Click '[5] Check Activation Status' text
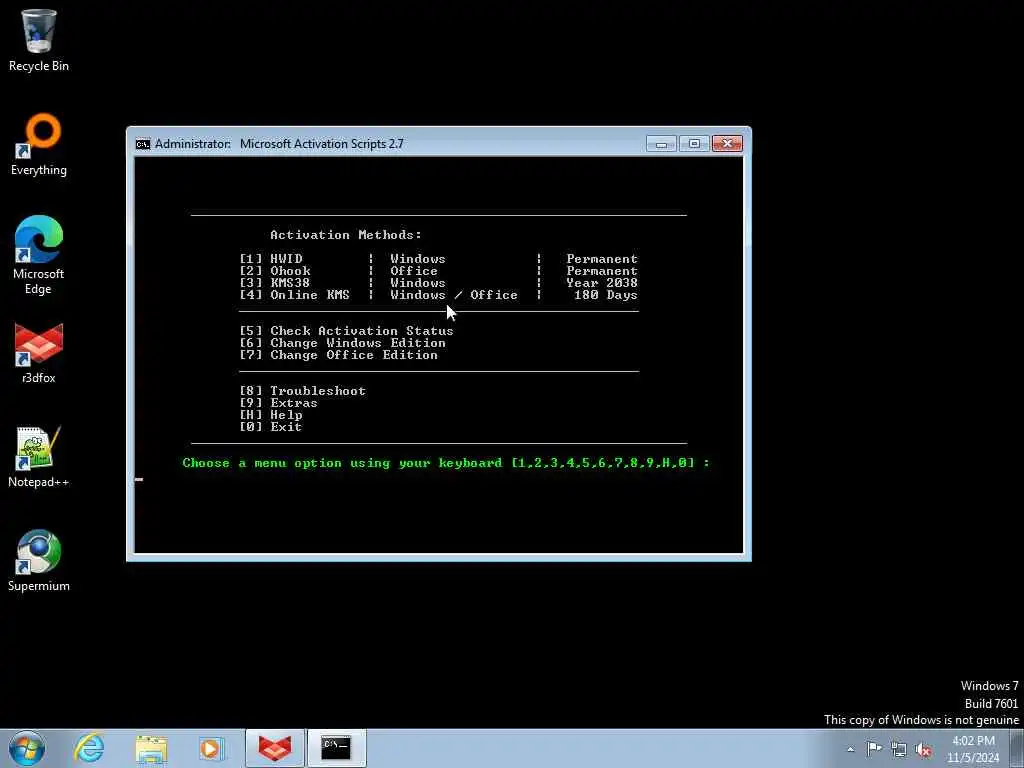1024x768 pixels. [346, 330]
